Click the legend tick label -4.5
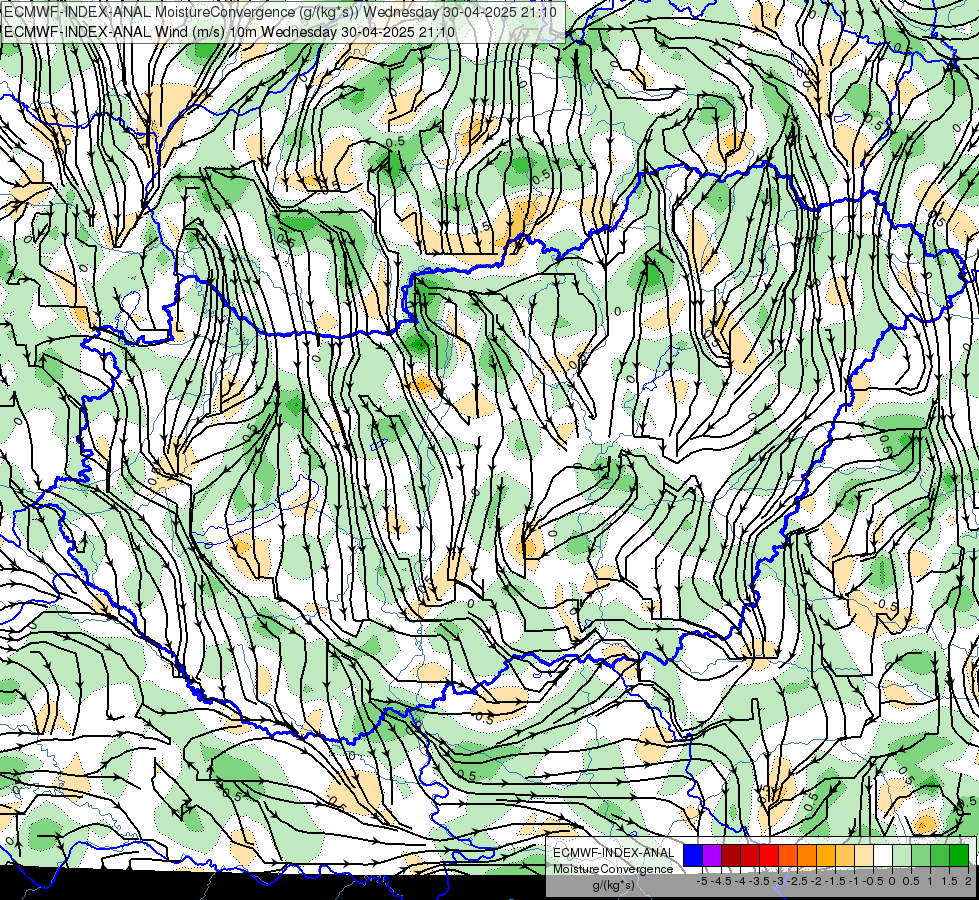This screenshot has height=900, width=979. click(x=721, y=881)
